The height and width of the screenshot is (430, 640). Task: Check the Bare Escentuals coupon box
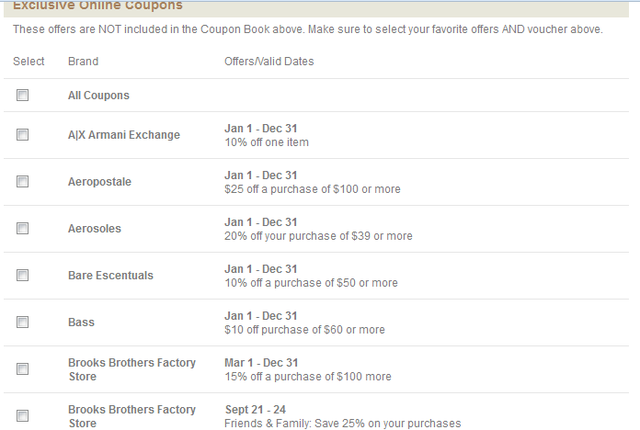click(x=22, y=275)
